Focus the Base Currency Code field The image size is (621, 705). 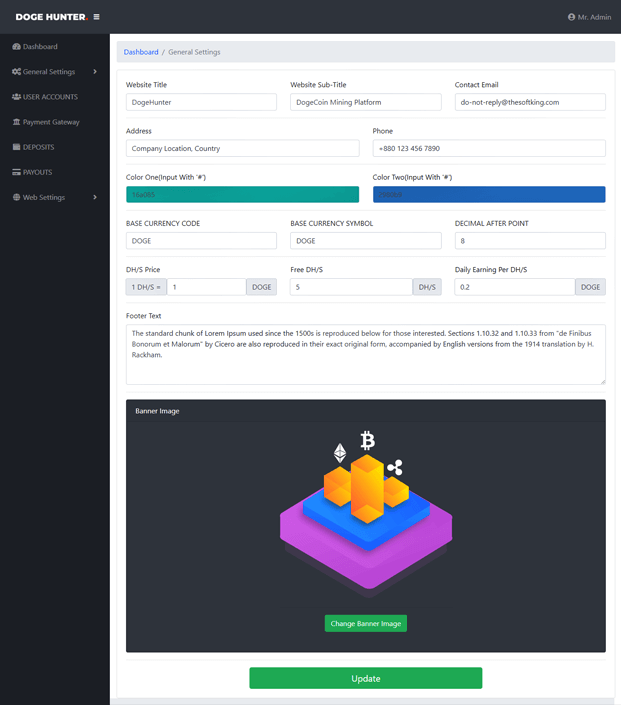click(201, 241)
